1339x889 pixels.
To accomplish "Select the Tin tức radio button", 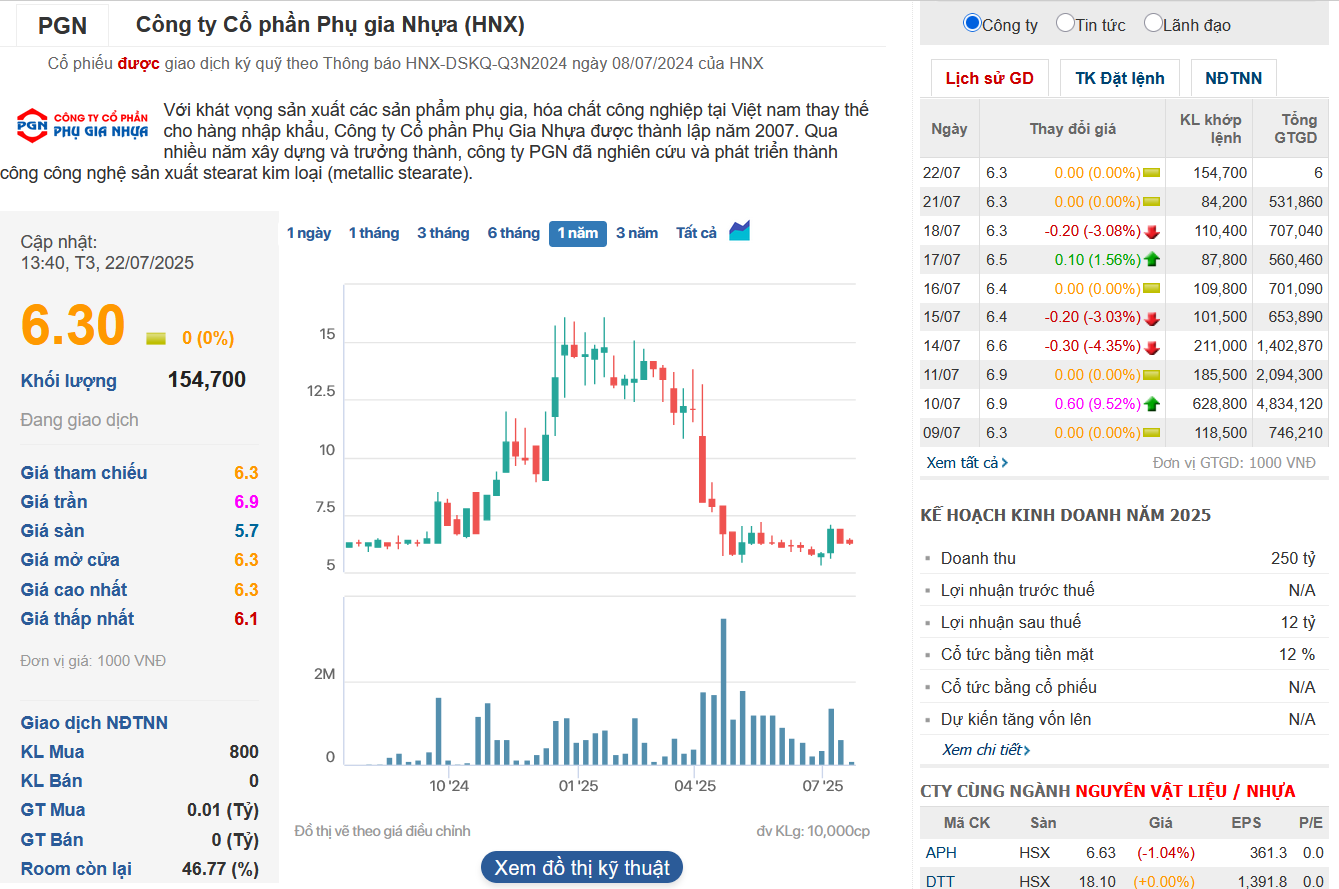I will click(x=1065, y=23).
